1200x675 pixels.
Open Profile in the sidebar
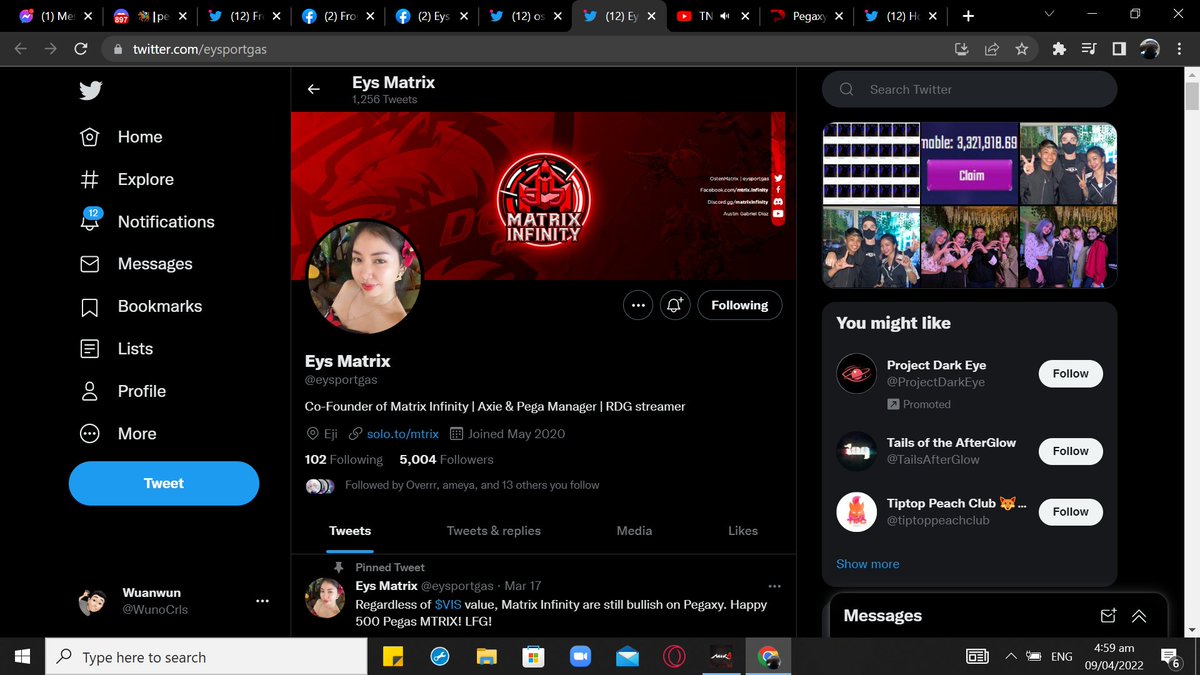click(x=123, y=391)
